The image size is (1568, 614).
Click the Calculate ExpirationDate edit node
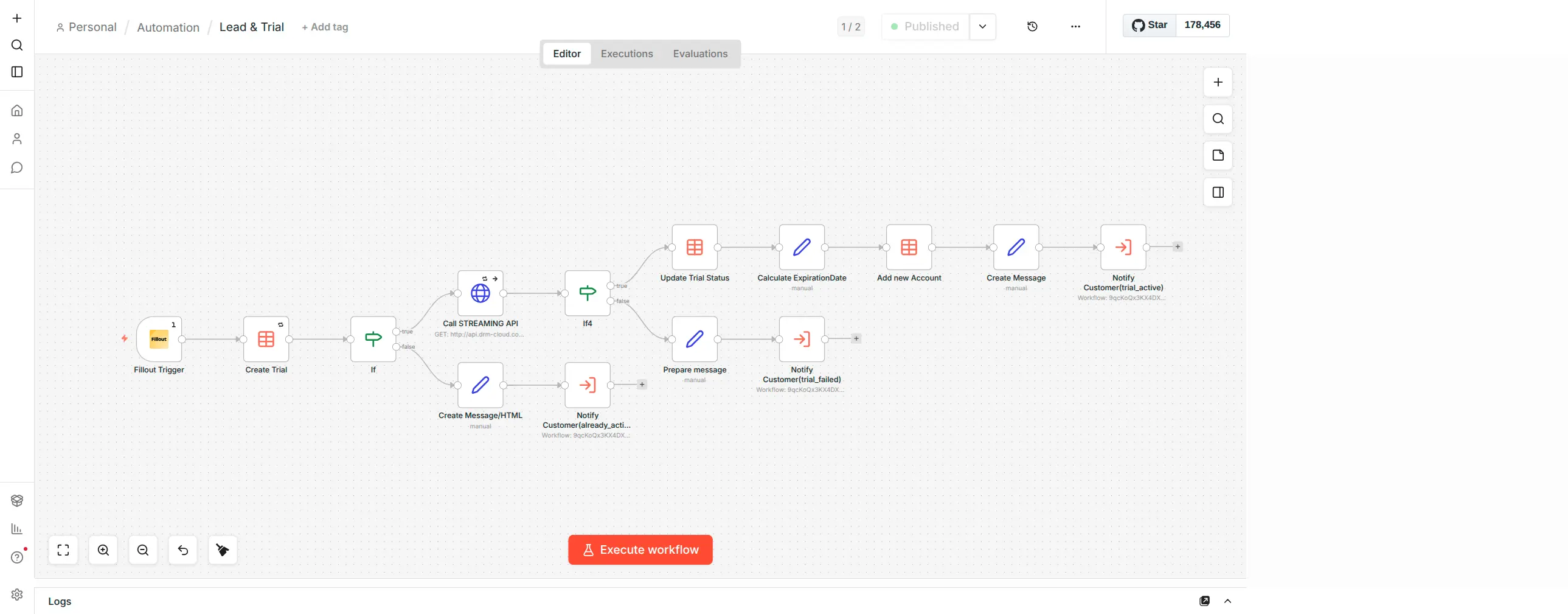802,247
